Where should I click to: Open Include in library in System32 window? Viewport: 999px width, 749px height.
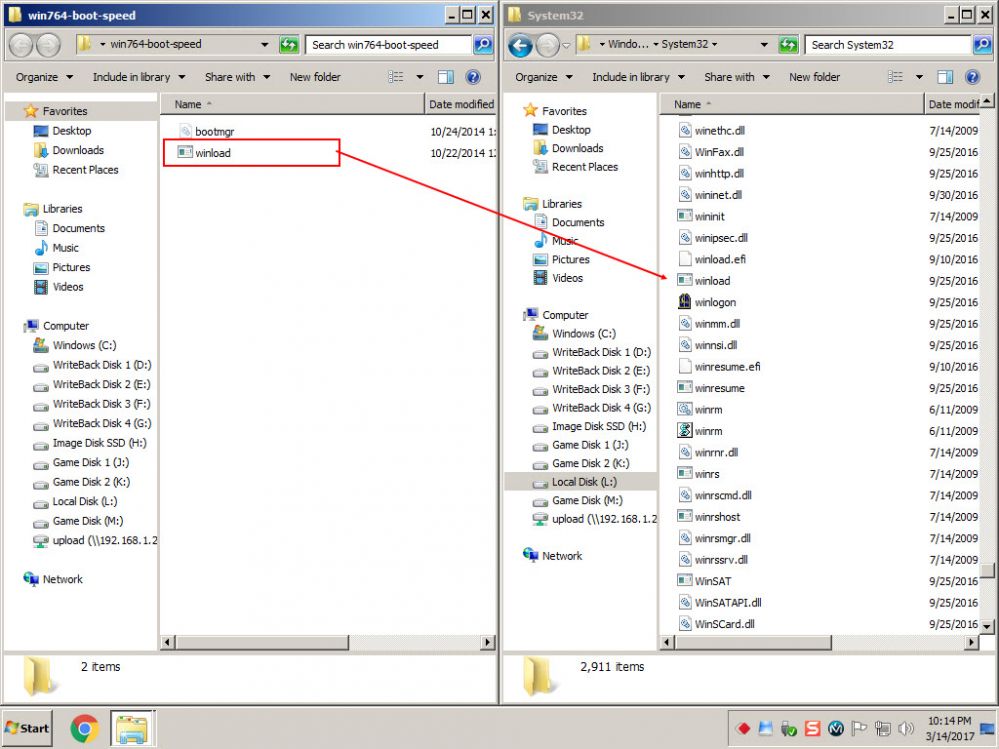[638, 77]
